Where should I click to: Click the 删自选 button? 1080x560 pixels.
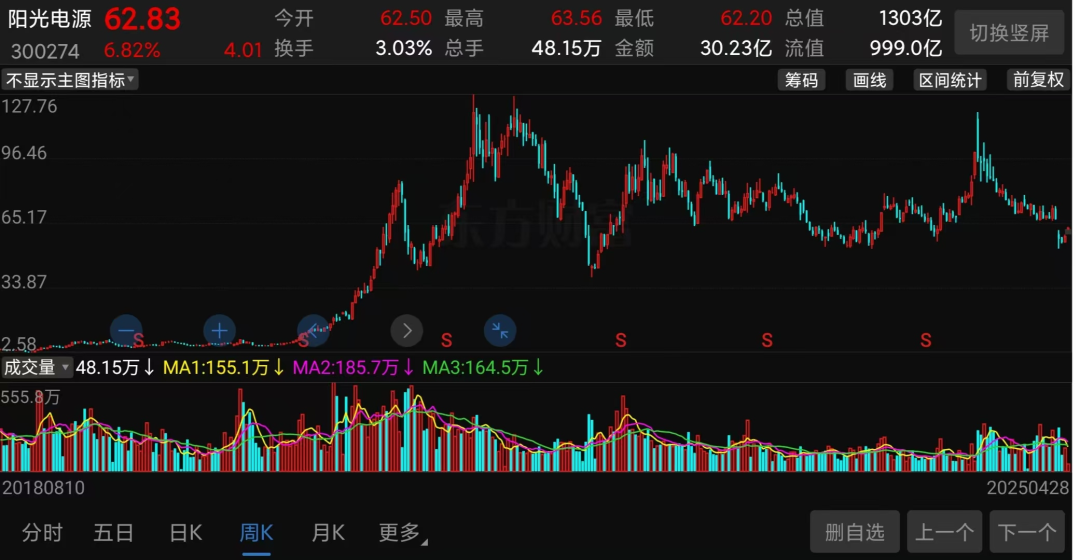(854, 533)
